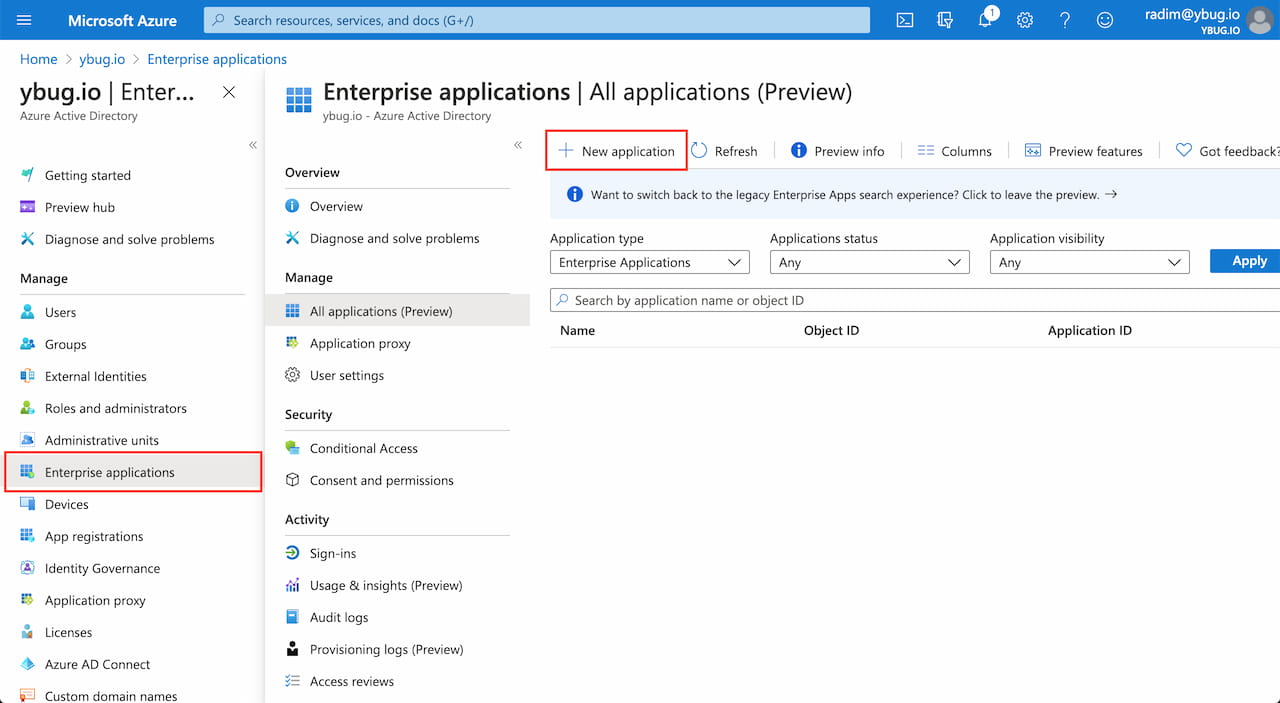The width and height of the screenshot is (1280, 703).
Task: Click Enterprise applications breadcrumb
Action: 217,59
